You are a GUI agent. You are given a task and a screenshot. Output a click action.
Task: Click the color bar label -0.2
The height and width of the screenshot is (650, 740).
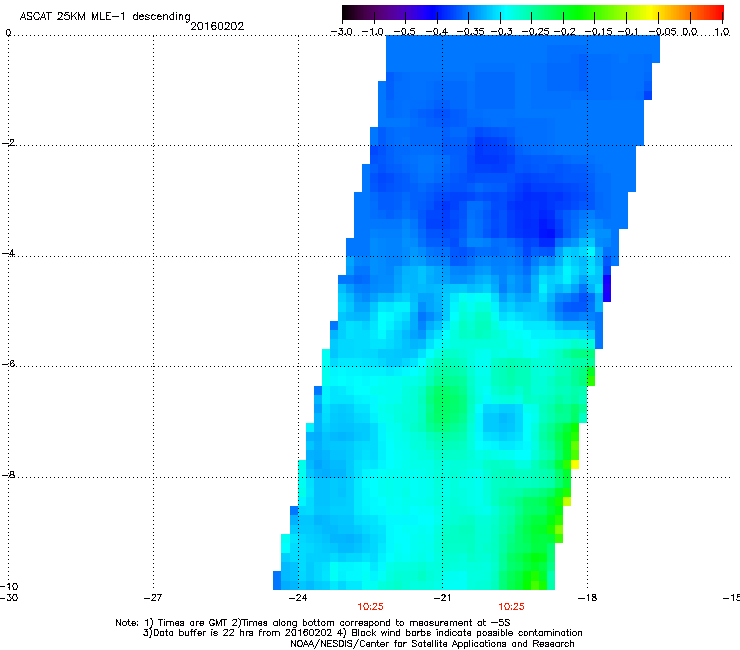(x=564, y=32)
